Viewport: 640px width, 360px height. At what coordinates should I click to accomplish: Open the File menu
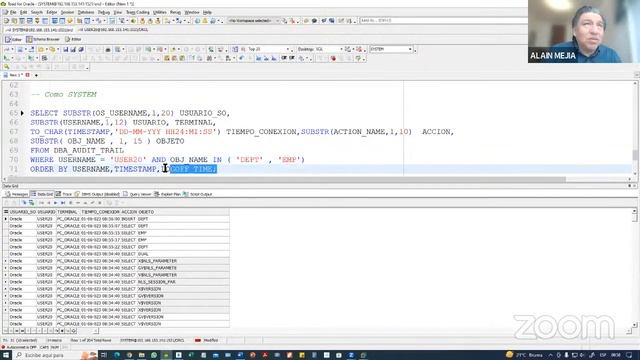12,13
